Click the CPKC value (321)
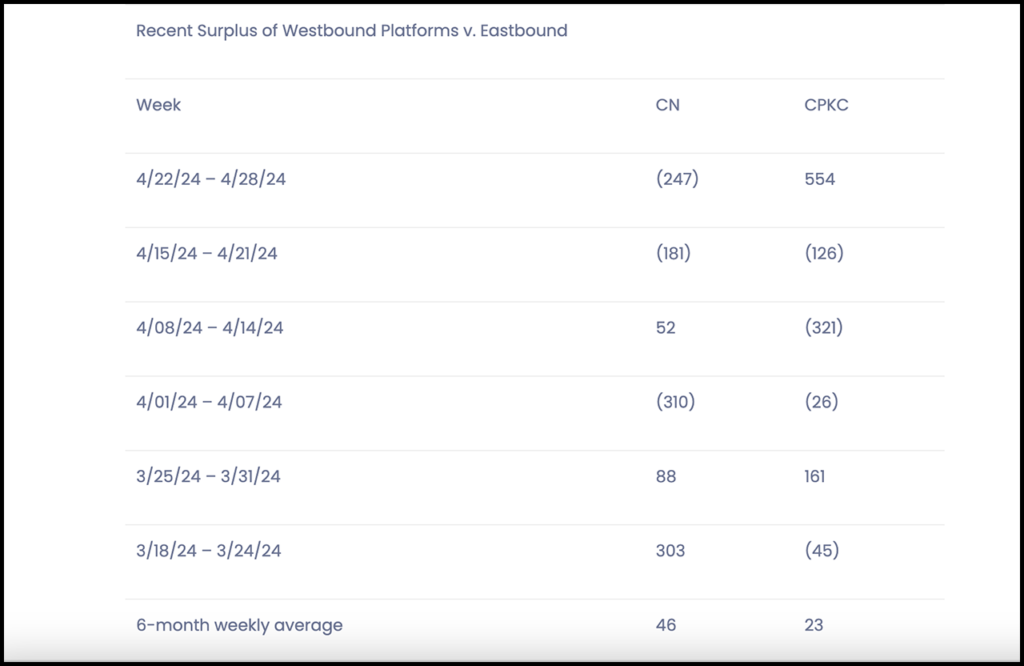This screenshot has width=1024, height=666. click(823, 328)
